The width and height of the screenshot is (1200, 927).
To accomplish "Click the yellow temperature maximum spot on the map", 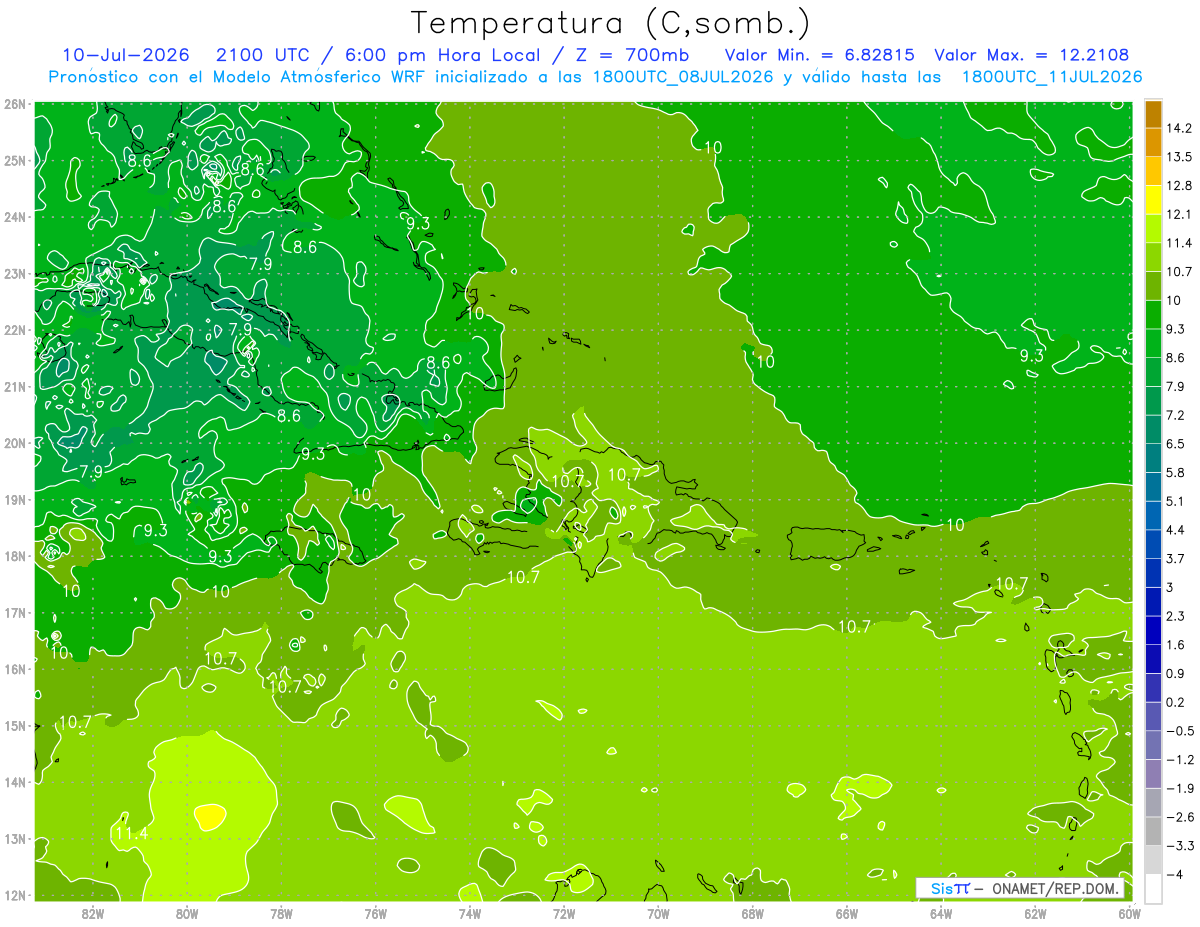I will coord(209,816).
